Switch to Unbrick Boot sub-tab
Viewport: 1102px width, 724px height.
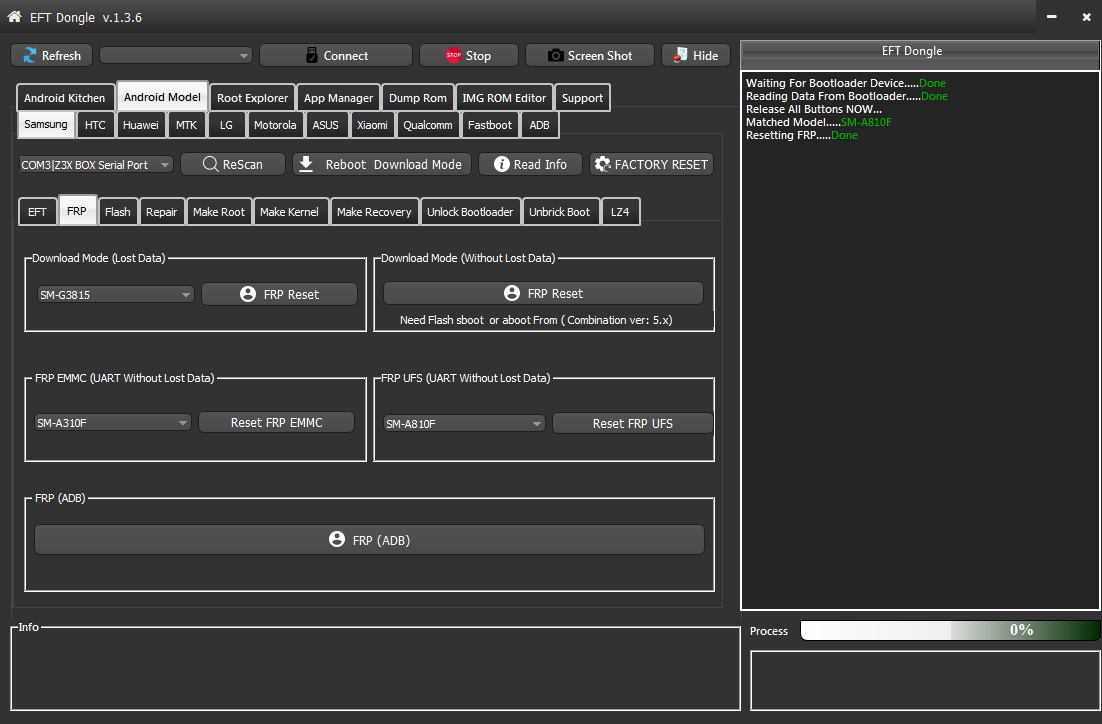559,212
